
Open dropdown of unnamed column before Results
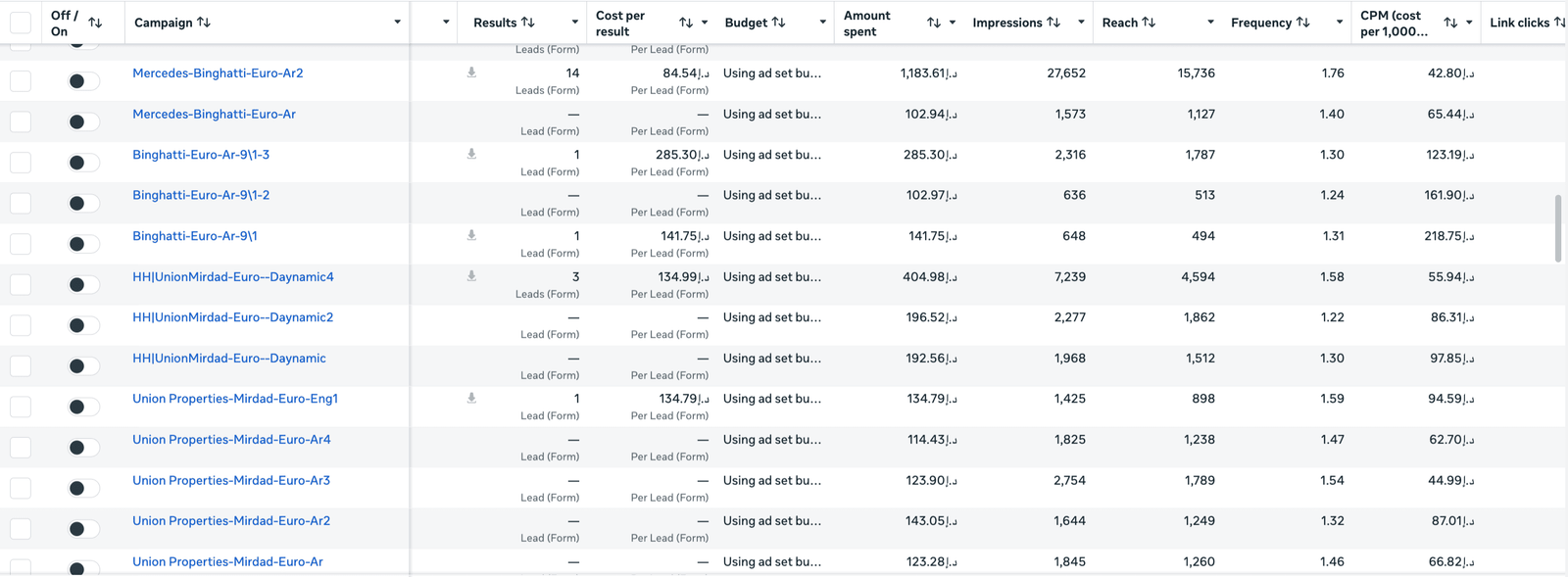pos(446,22)
